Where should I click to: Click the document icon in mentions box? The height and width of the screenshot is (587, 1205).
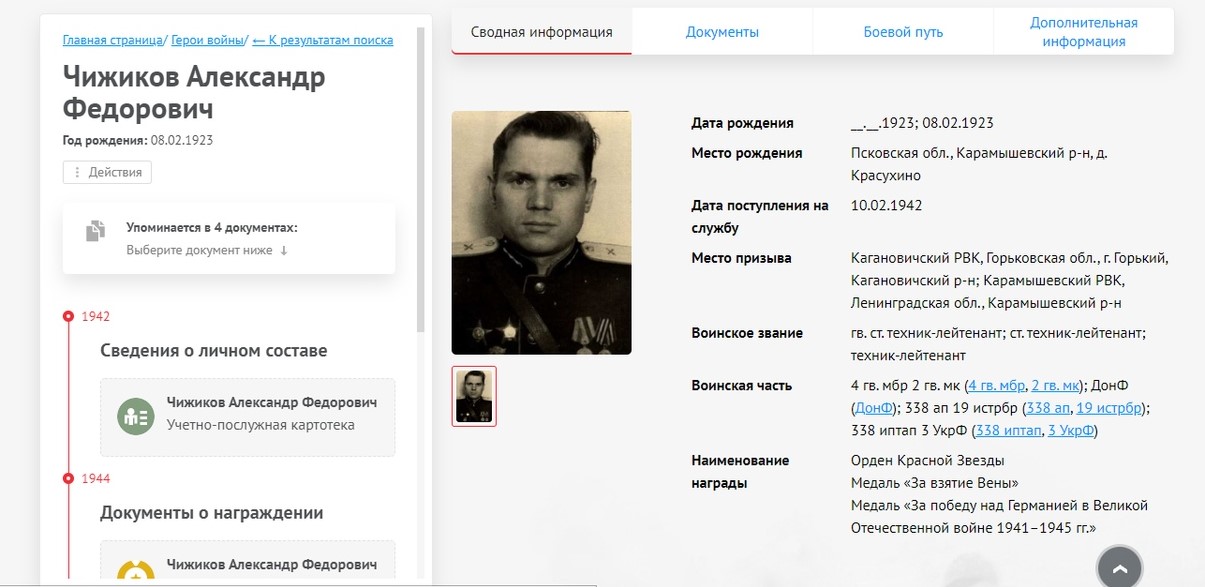click(x=95, y=231)
